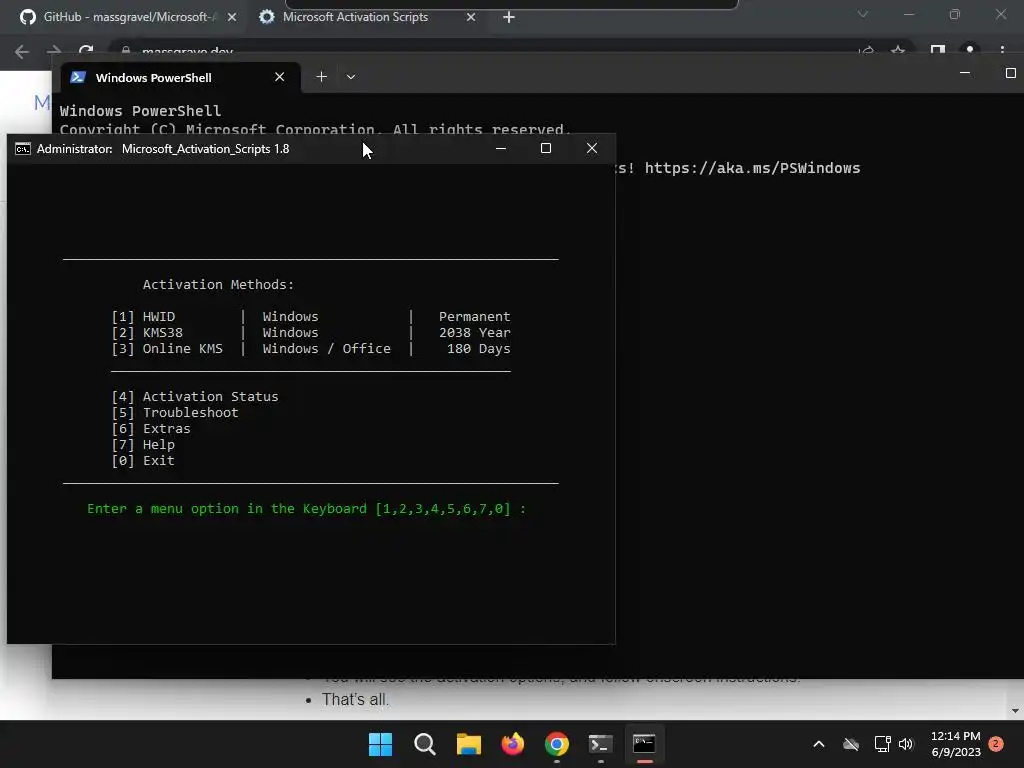This screenshot has height=768, width=1024.
Task: Open the volume speaker tray icon
Action: point(906,744)
